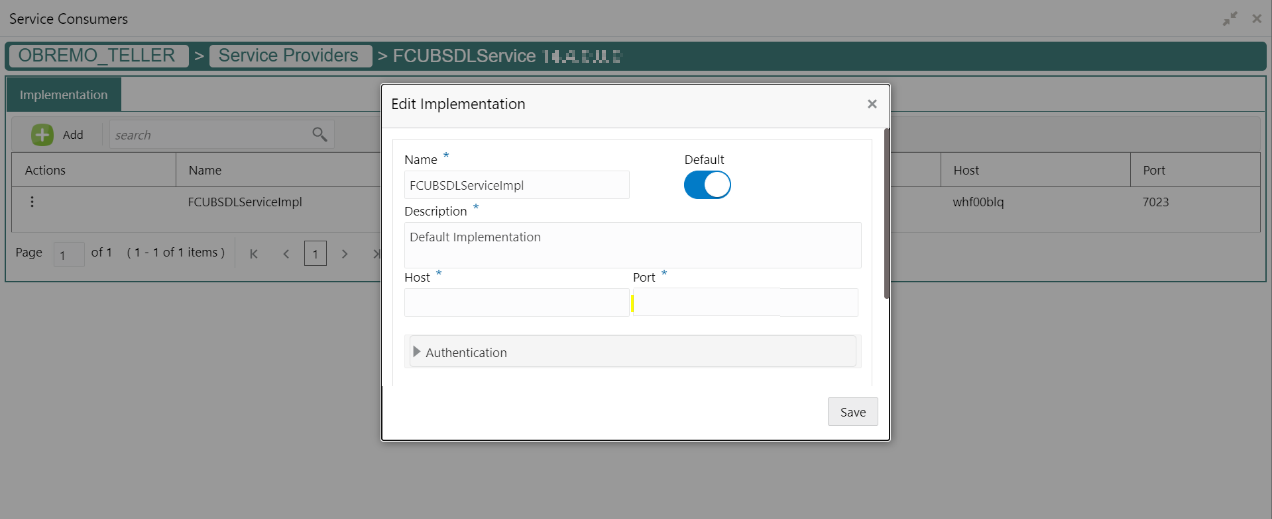
Task: Click the Description text area
Action: pos(633,245)
